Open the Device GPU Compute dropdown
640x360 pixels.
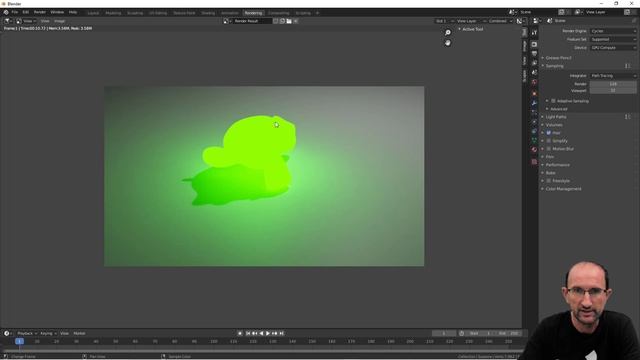pyautogui.click(x=613, y=47)
